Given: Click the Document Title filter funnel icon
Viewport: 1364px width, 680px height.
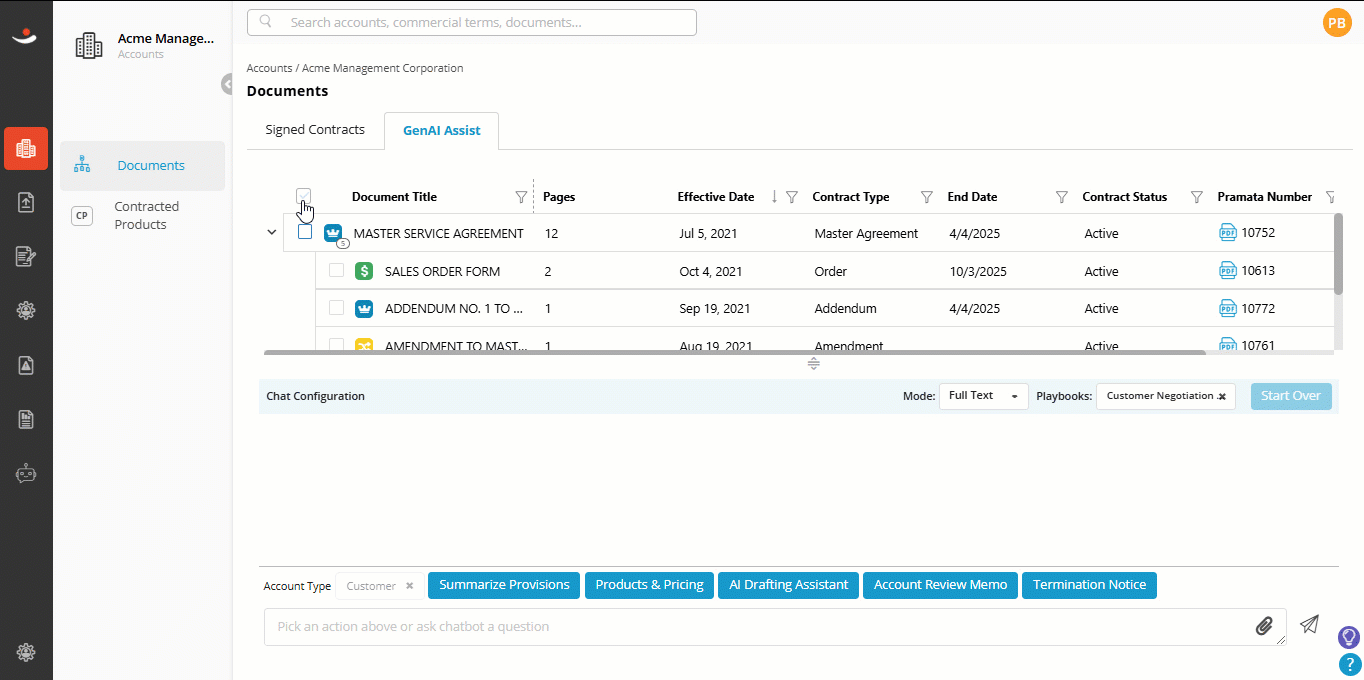Looking at the screenshot, I should [x=521, y=197].
